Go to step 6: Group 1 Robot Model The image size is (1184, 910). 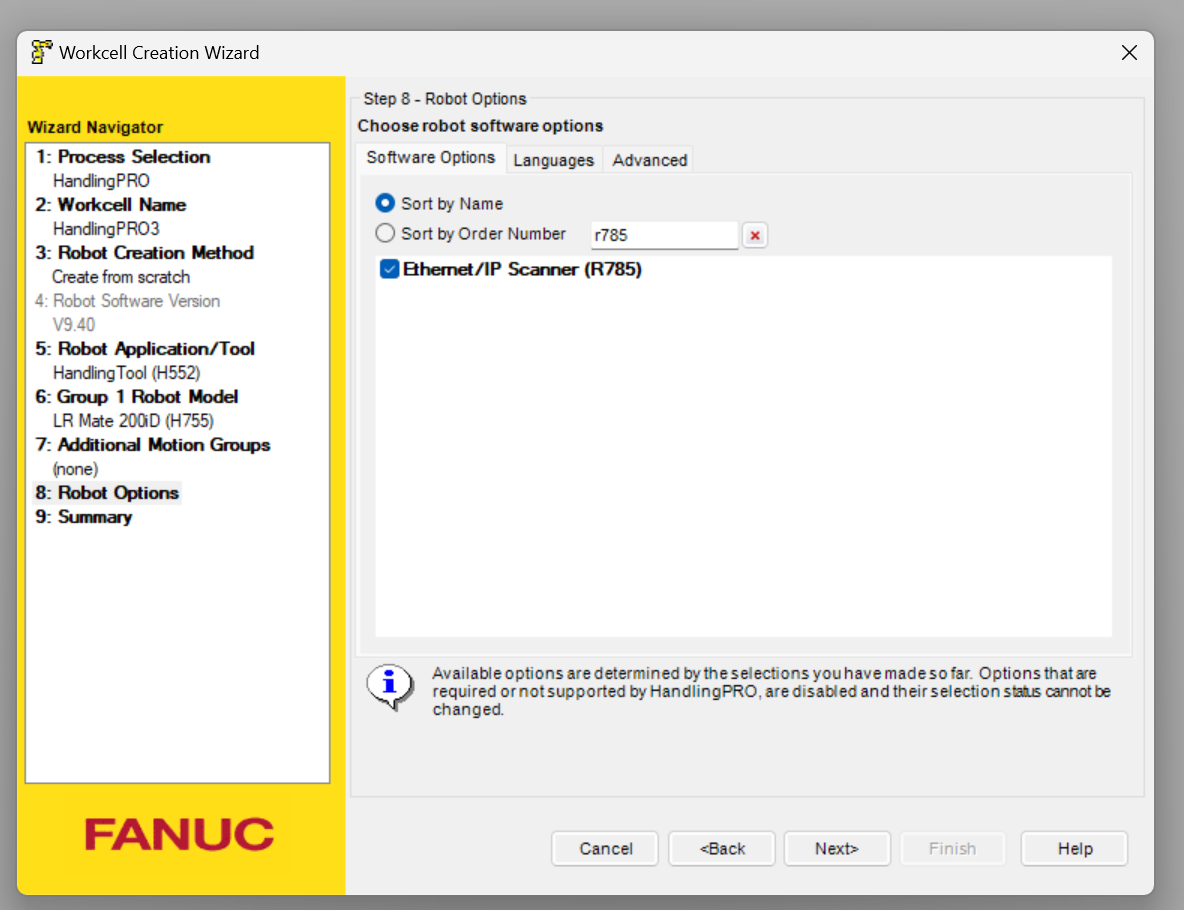pyautogui.click(x=137, y=396)
